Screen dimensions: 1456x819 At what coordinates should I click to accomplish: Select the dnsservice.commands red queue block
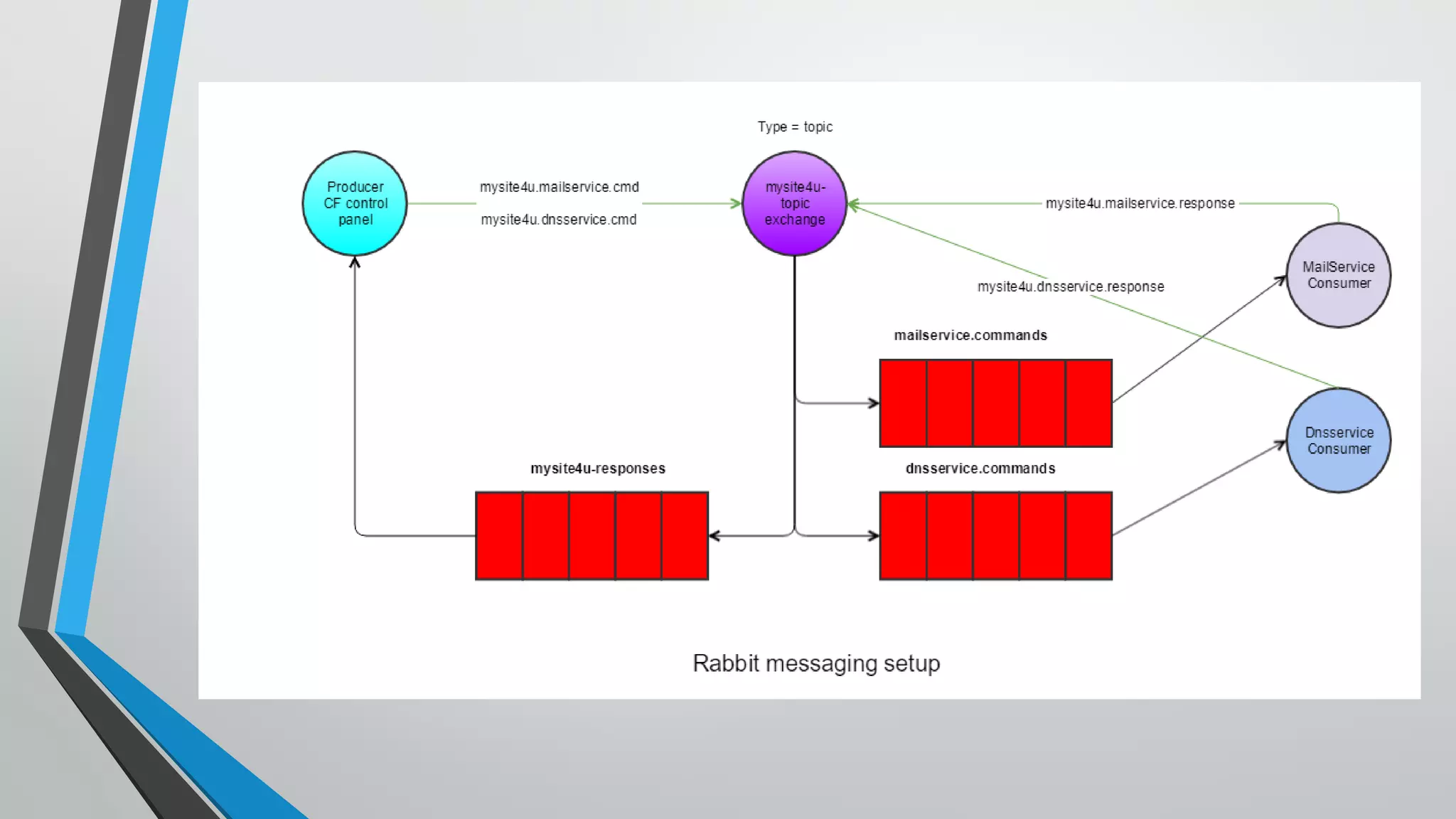[x=995, y=535]
